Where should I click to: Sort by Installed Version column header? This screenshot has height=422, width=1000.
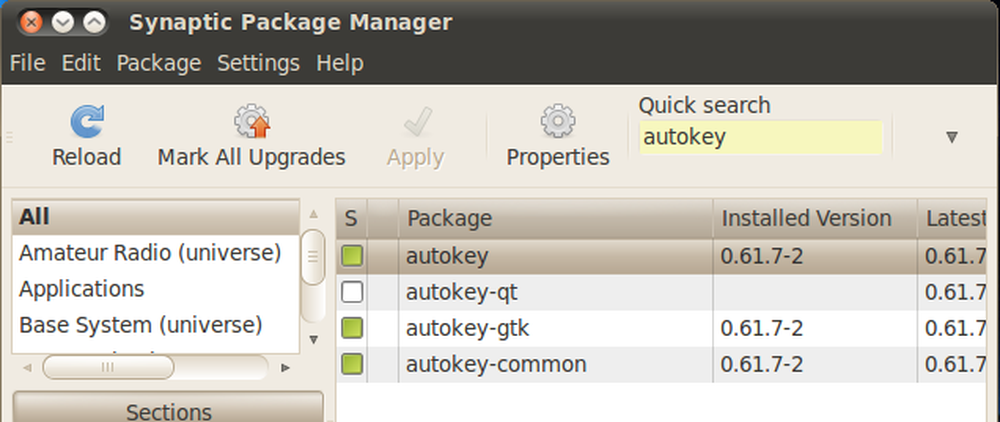(x=815, y=219)
